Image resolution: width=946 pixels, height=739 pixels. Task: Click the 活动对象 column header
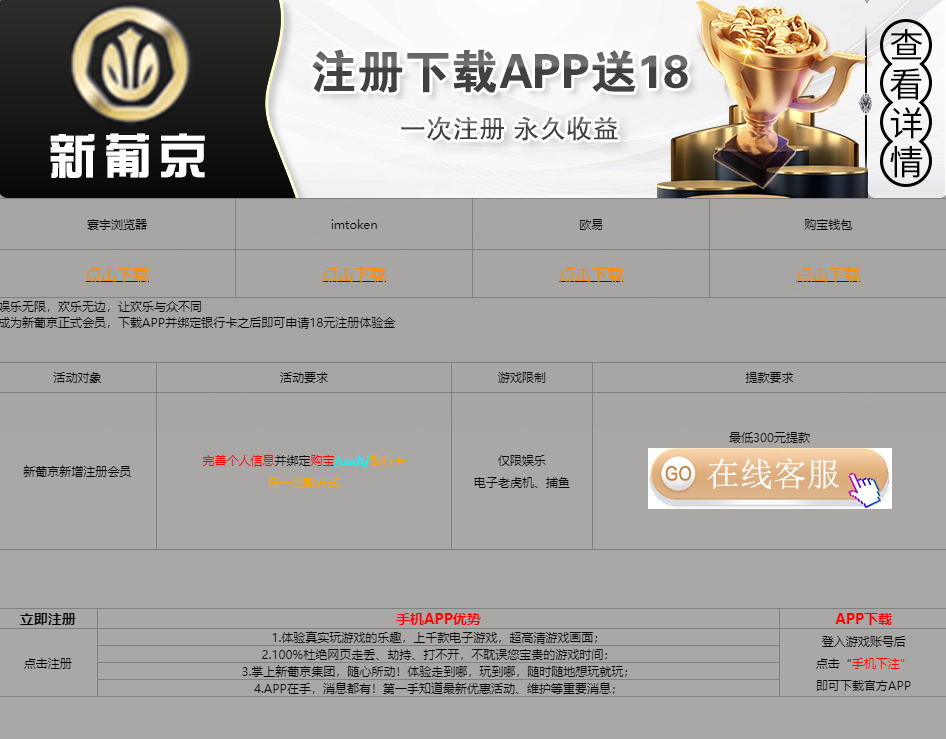pos(78,378)
